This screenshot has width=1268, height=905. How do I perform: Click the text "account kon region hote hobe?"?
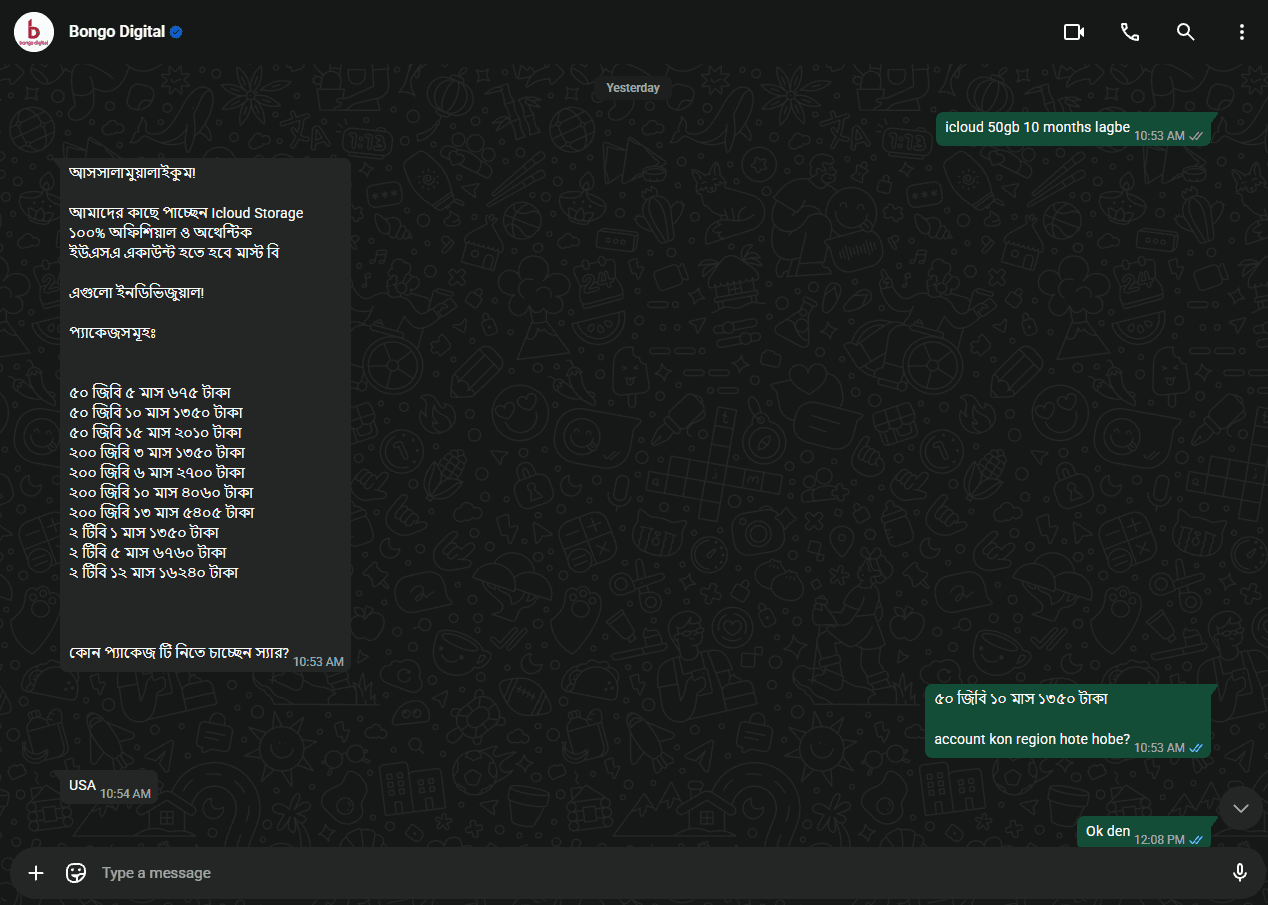point(1032,740)
